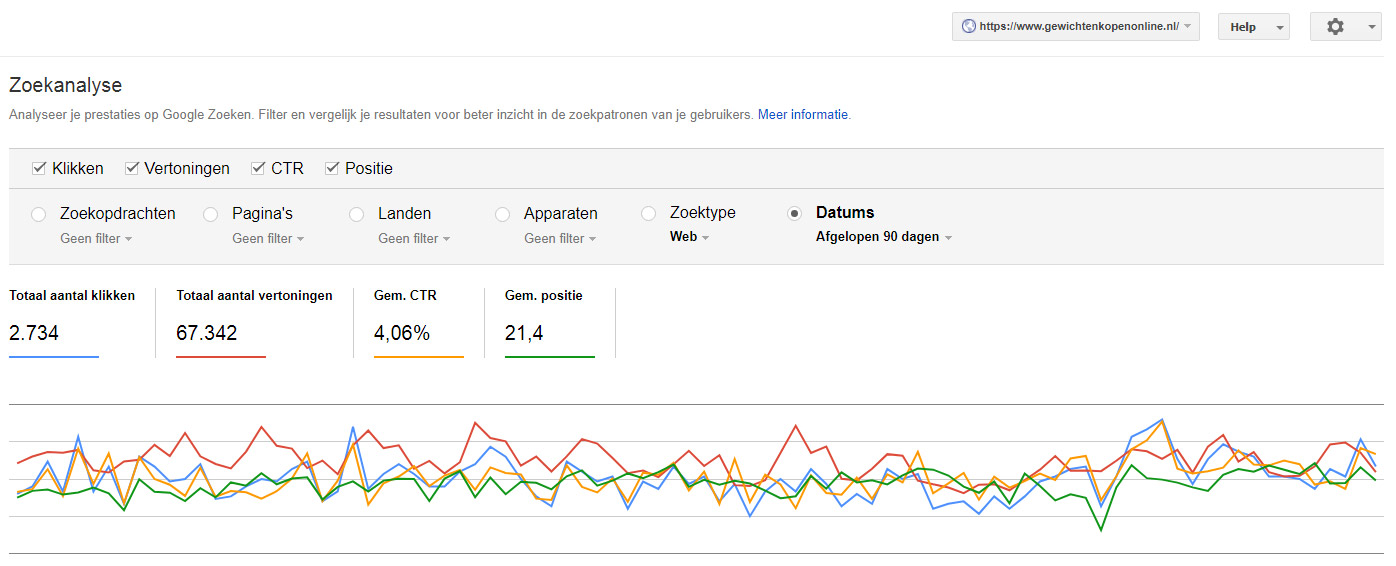The image size is (1396, 566).
Task: Choose the Landen radio button
Action: click(356, 214)
